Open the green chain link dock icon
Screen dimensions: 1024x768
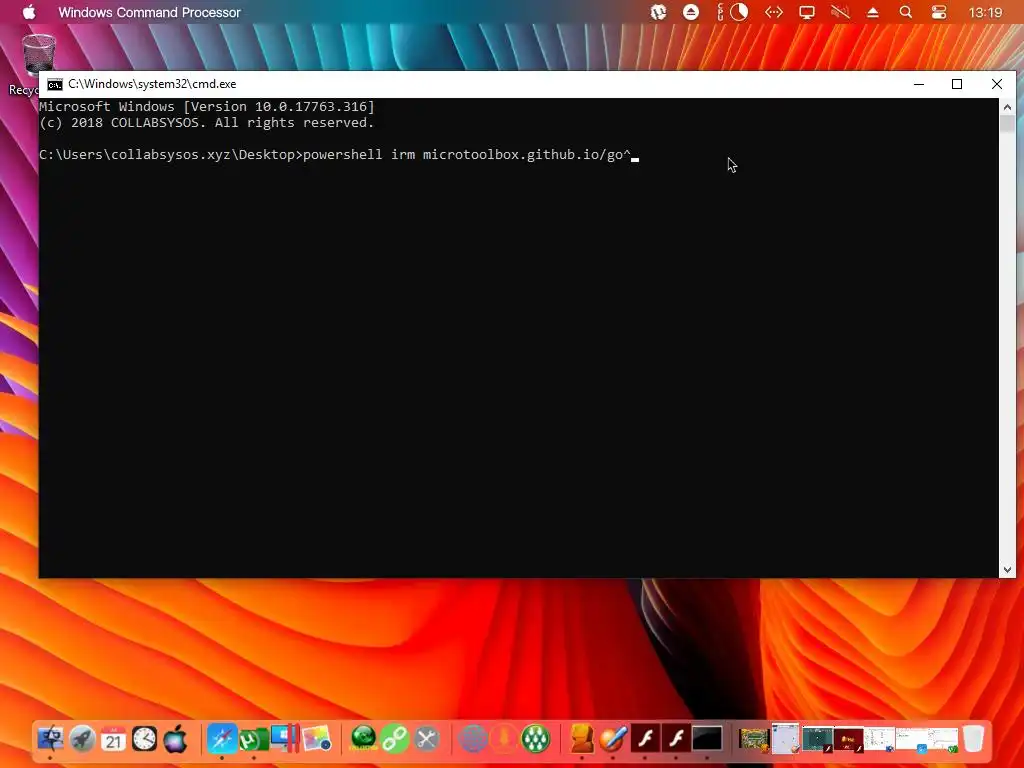[394, 739]
